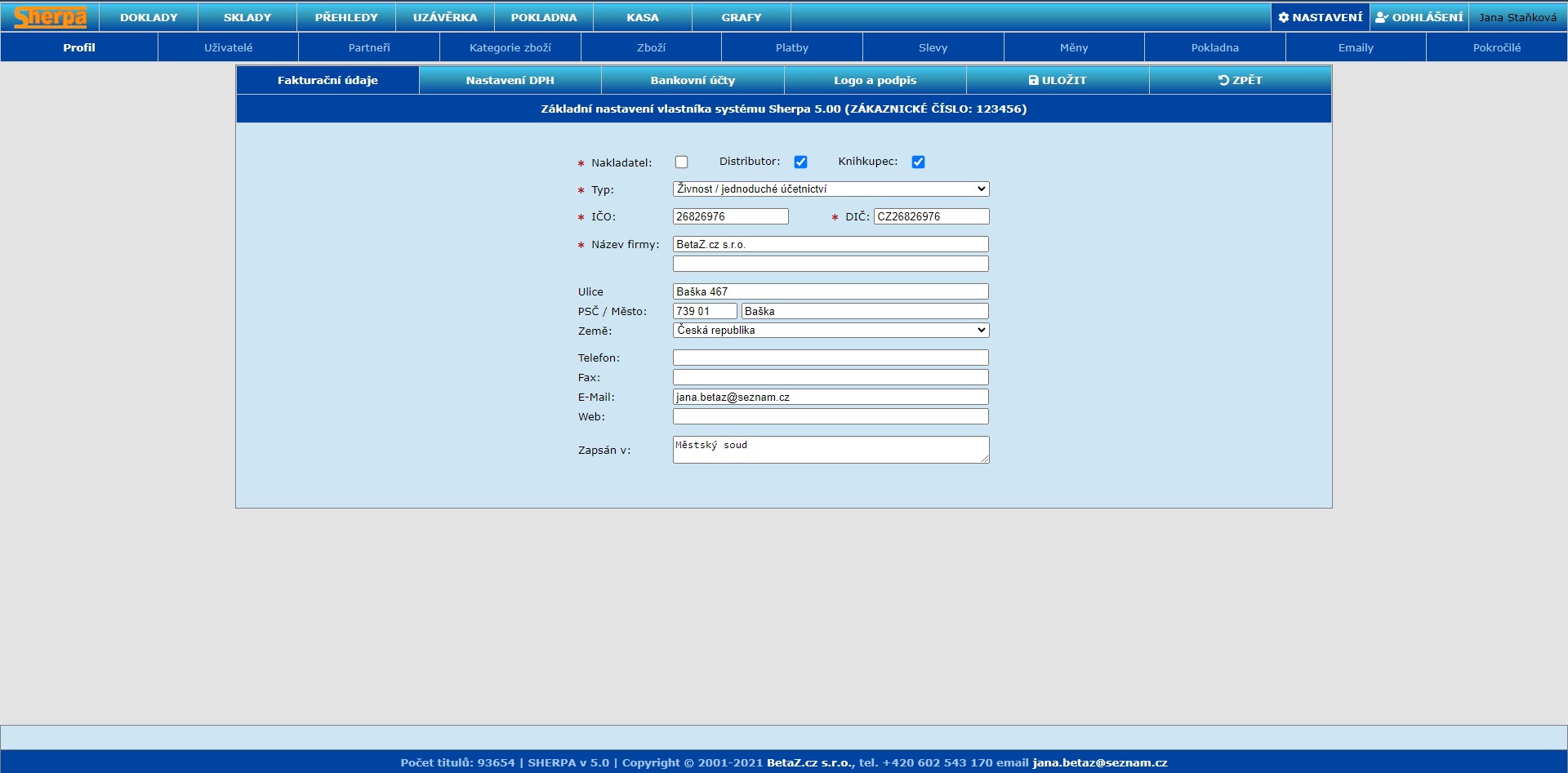Click the Sherpa logo
Viewport: 1568px width, 773px height.
(x=50, y=17)
